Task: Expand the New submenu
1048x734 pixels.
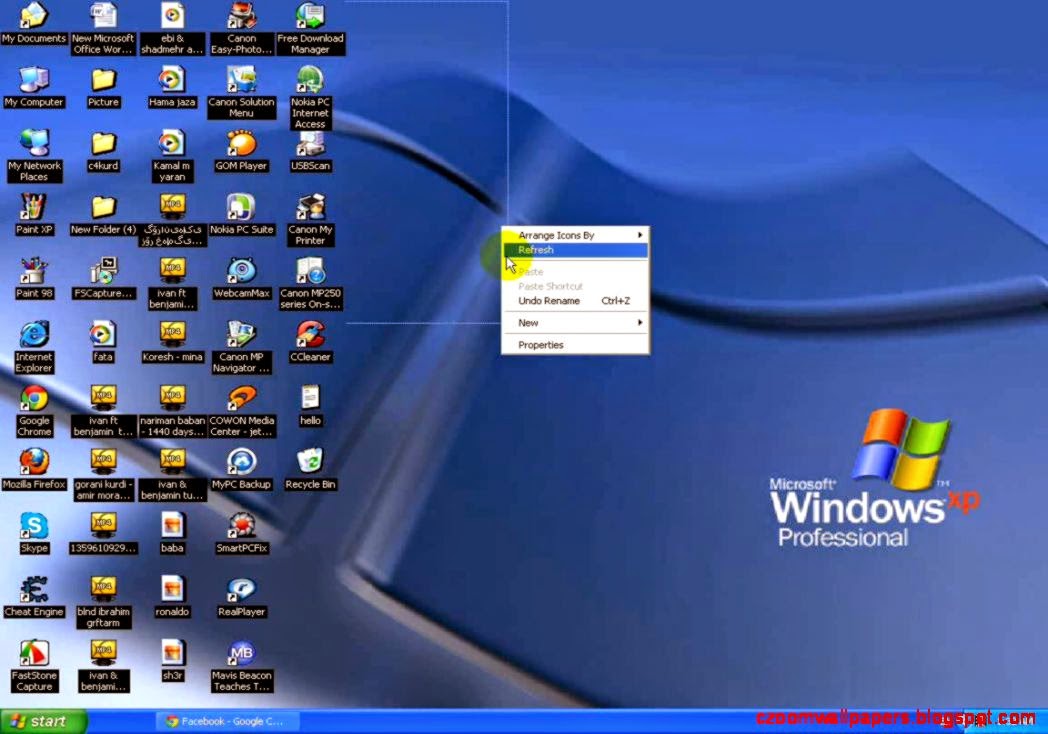Action: 528,322
